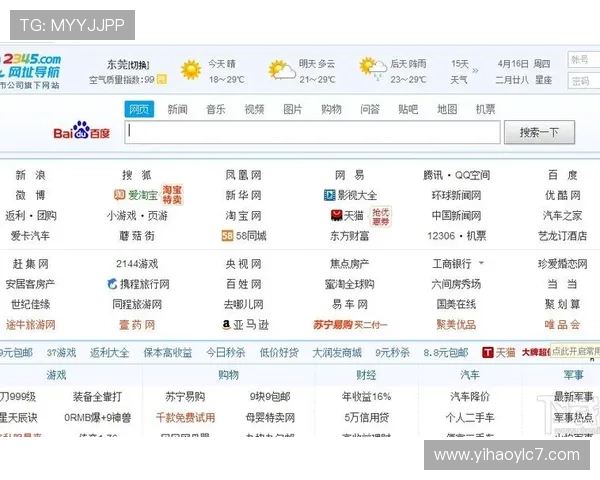Viewport: 600px width, 480px height.
Task: Open the 去哪儿网 link
Action: [x=243, y=304]
